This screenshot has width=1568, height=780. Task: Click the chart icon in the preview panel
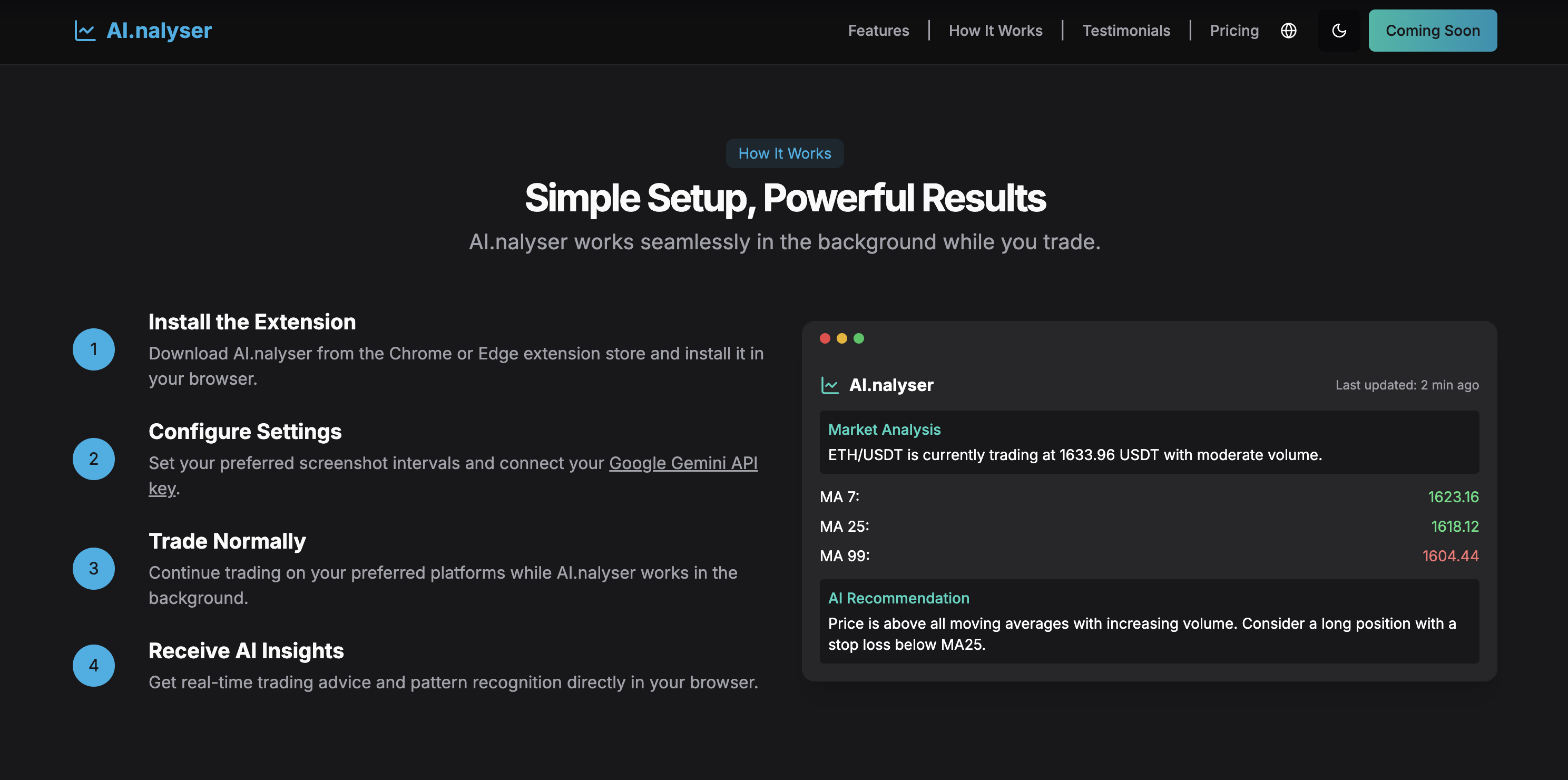(x=830, y=385)
